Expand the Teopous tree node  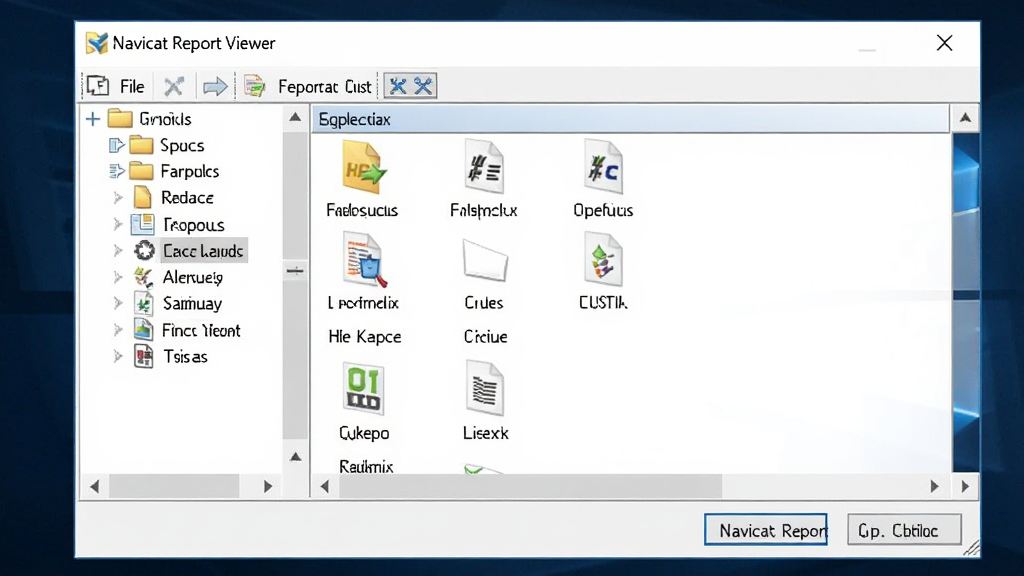118,225
